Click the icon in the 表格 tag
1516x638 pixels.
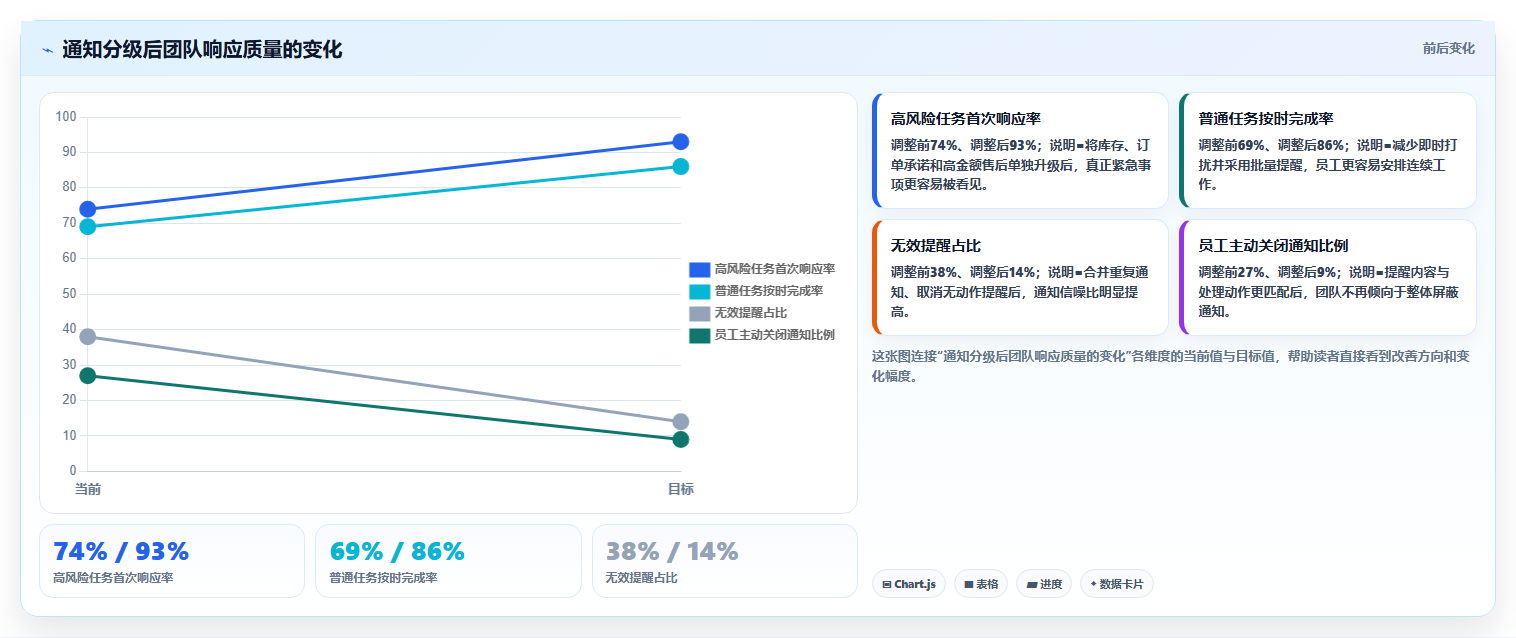tap(969, 584)
